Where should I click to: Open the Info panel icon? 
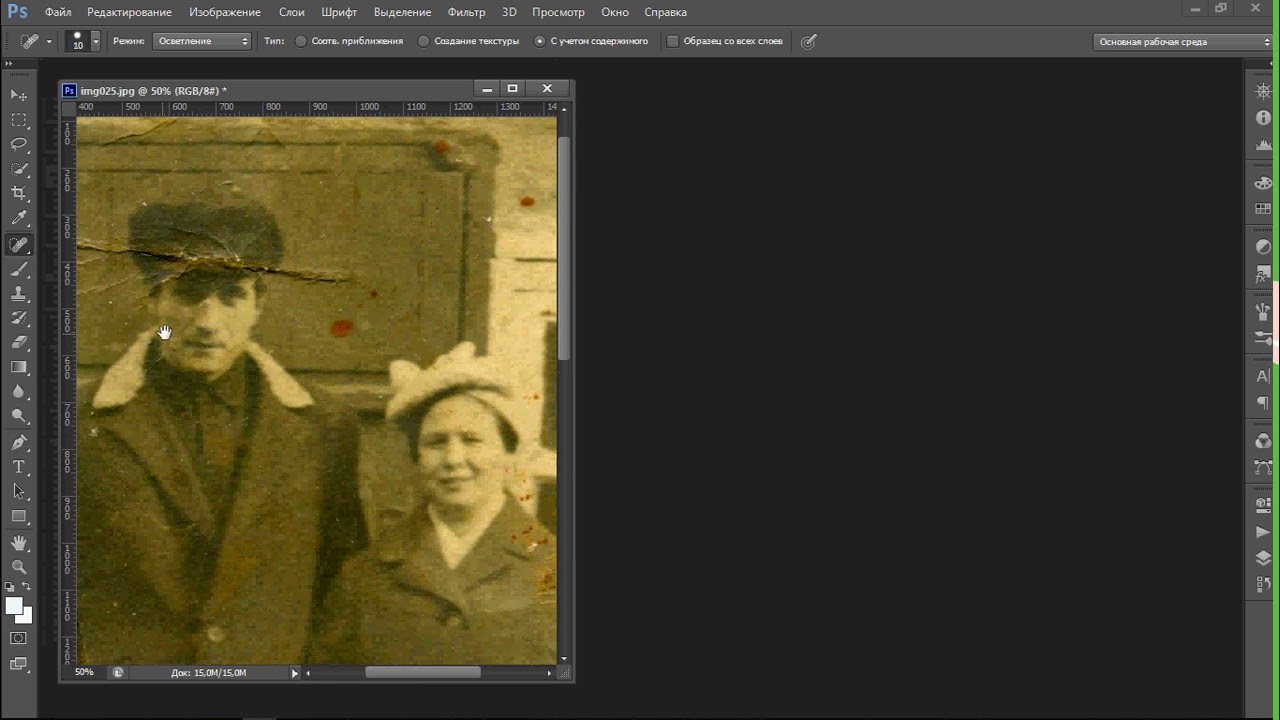click(x=1263, y=118)
